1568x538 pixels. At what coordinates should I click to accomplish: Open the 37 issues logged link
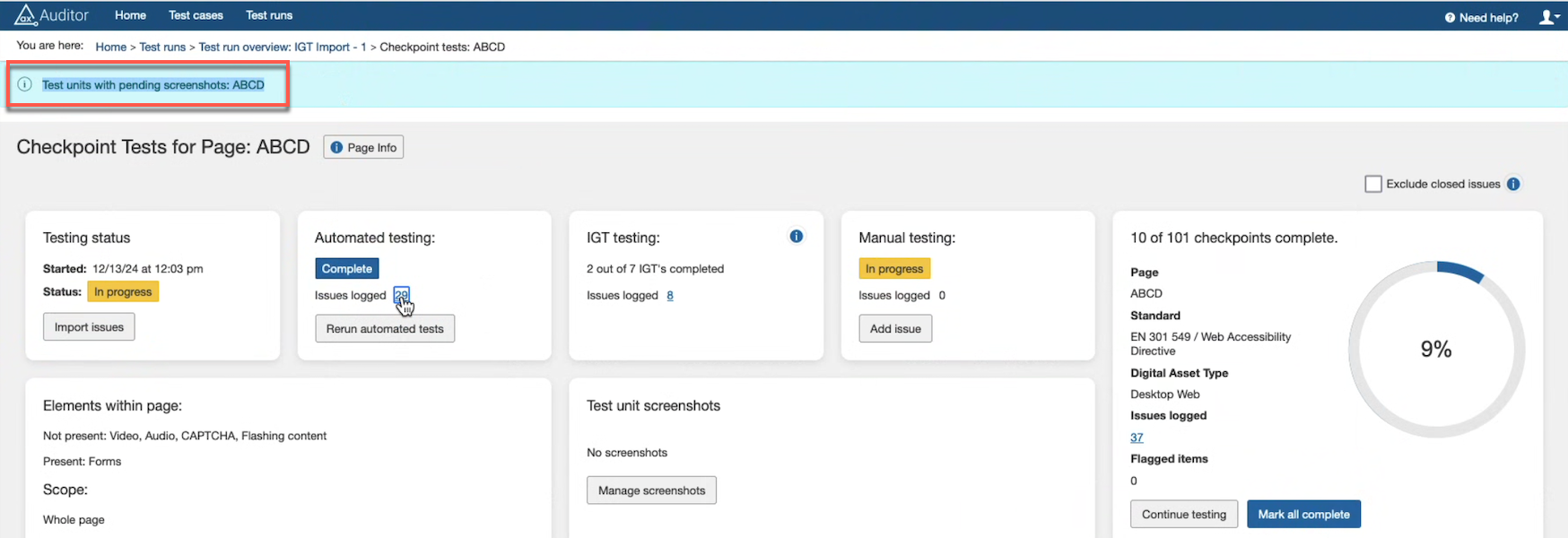1137,438
